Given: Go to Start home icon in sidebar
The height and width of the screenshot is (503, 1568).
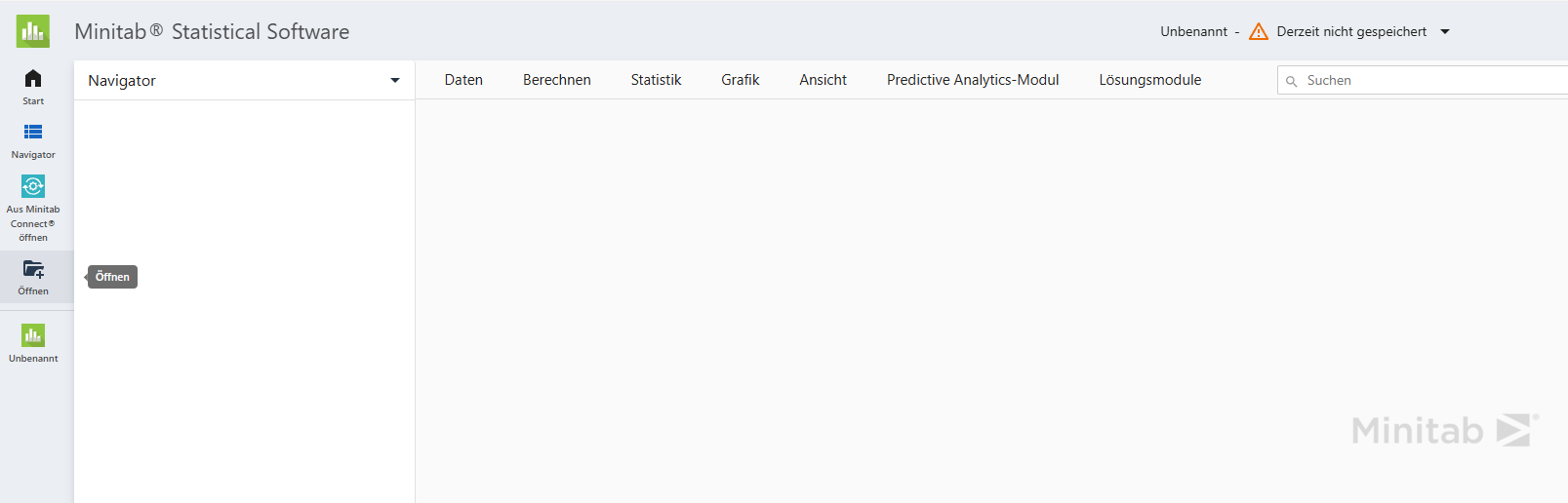Looking at the screenshot, I should 33,78.
